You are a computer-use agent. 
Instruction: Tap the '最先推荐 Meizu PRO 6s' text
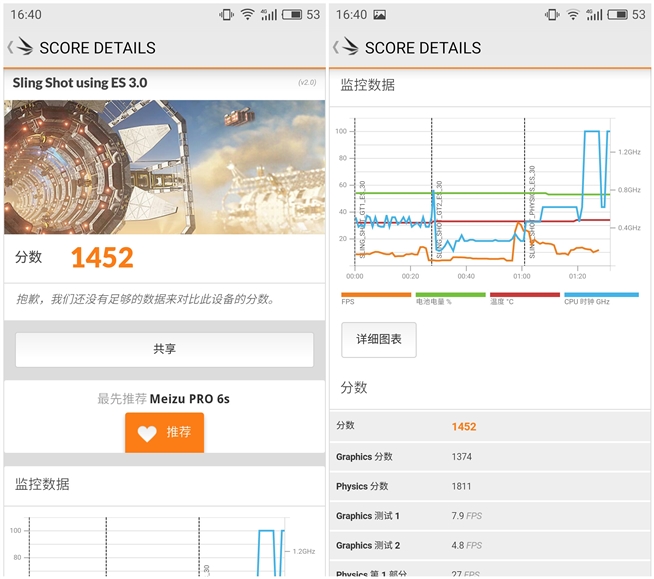tap(164, 399)
